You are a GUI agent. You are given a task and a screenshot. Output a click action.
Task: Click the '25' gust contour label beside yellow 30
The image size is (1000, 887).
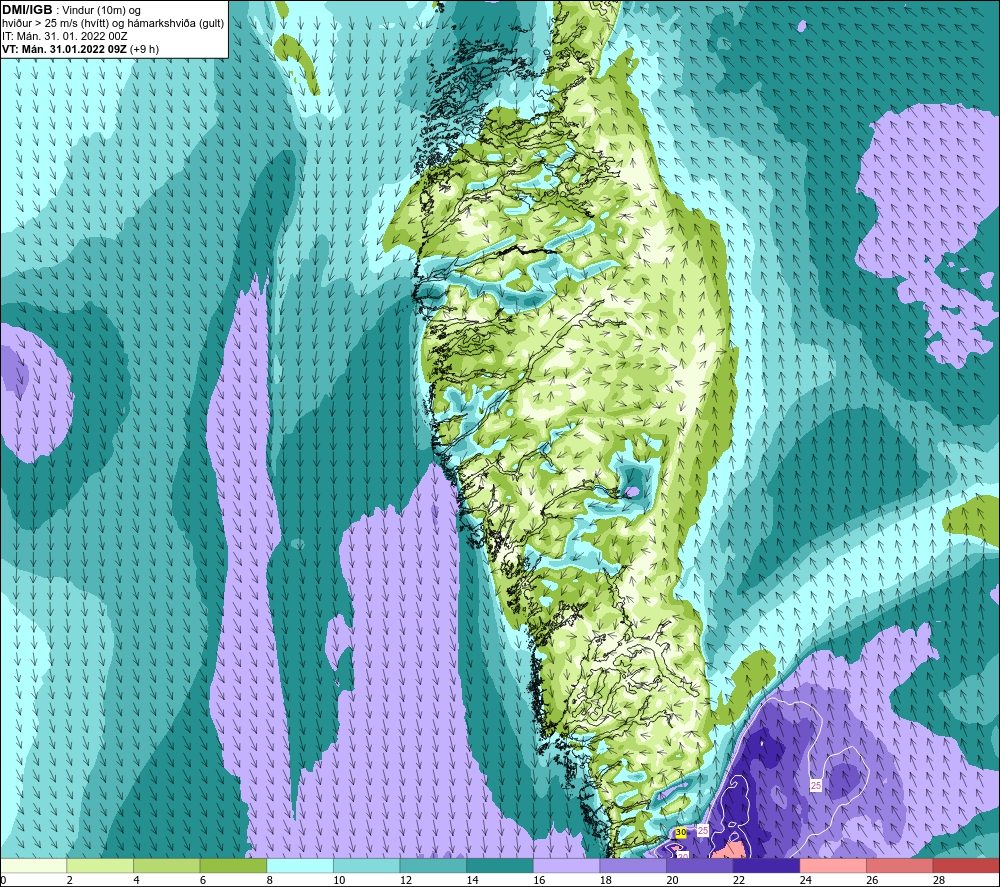point(703,830)
